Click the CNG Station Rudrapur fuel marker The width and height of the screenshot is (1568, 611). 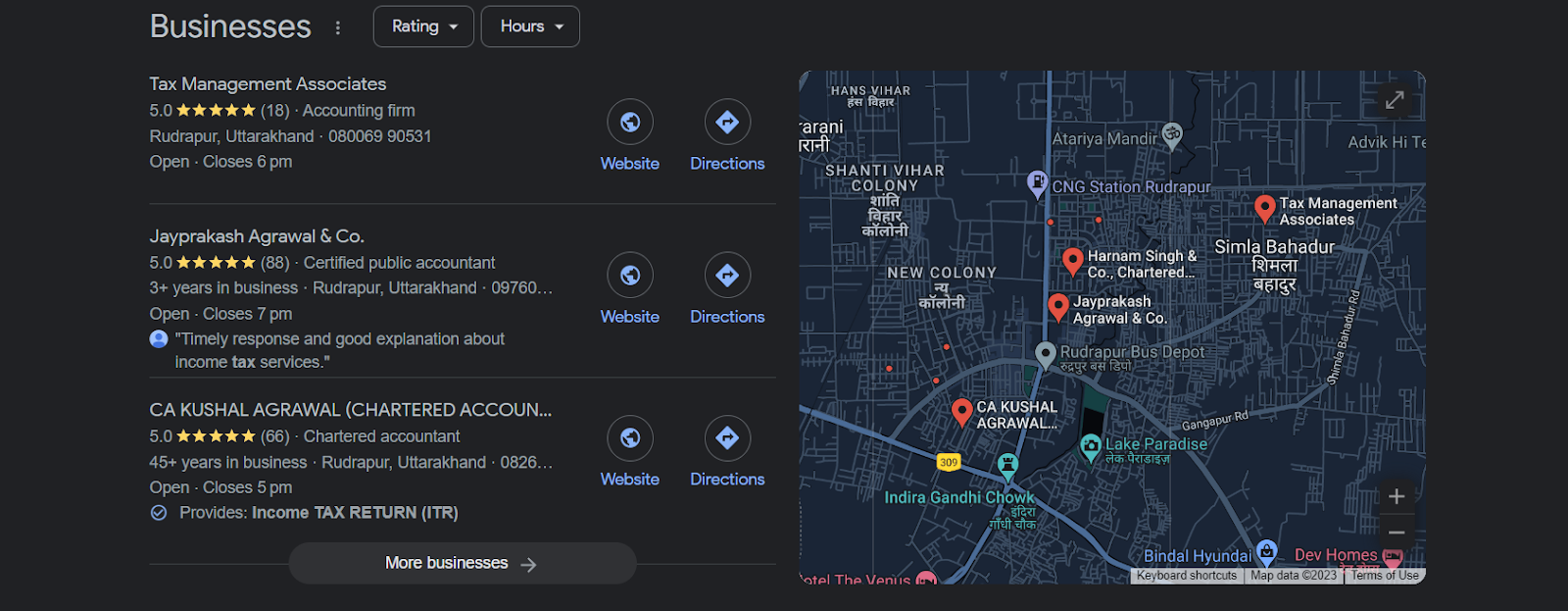click(x=1037, y=182)
